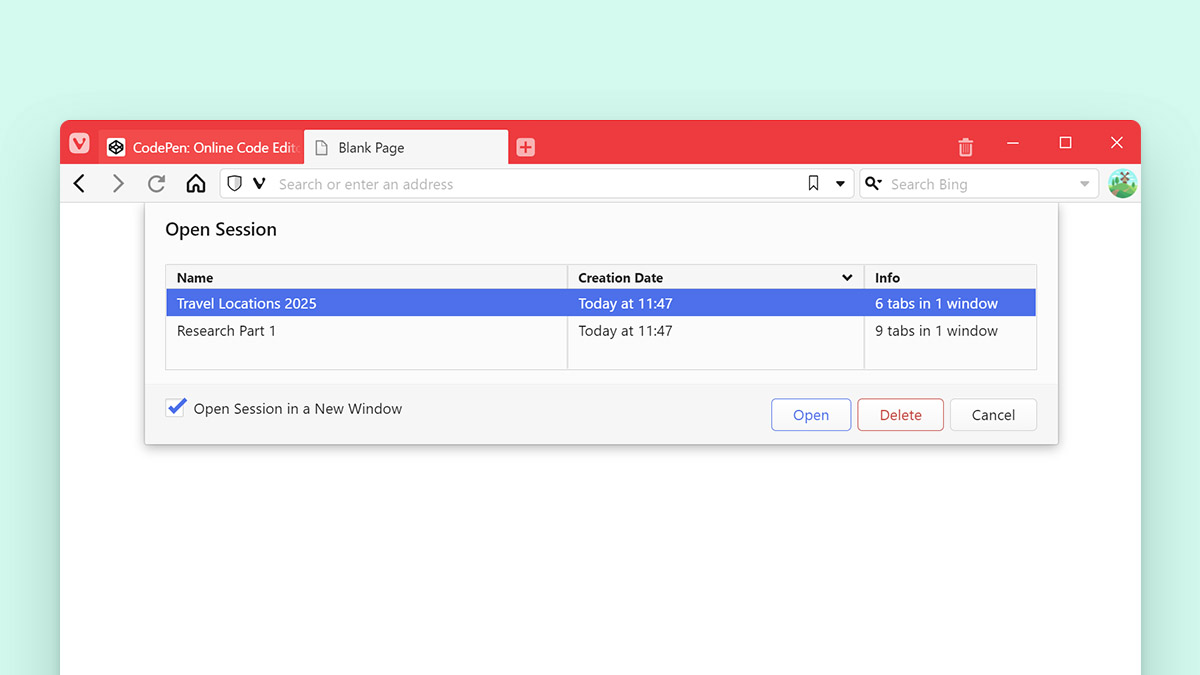Open the user profile avatar
The image size is (1200, 675).
point(1123,184)
